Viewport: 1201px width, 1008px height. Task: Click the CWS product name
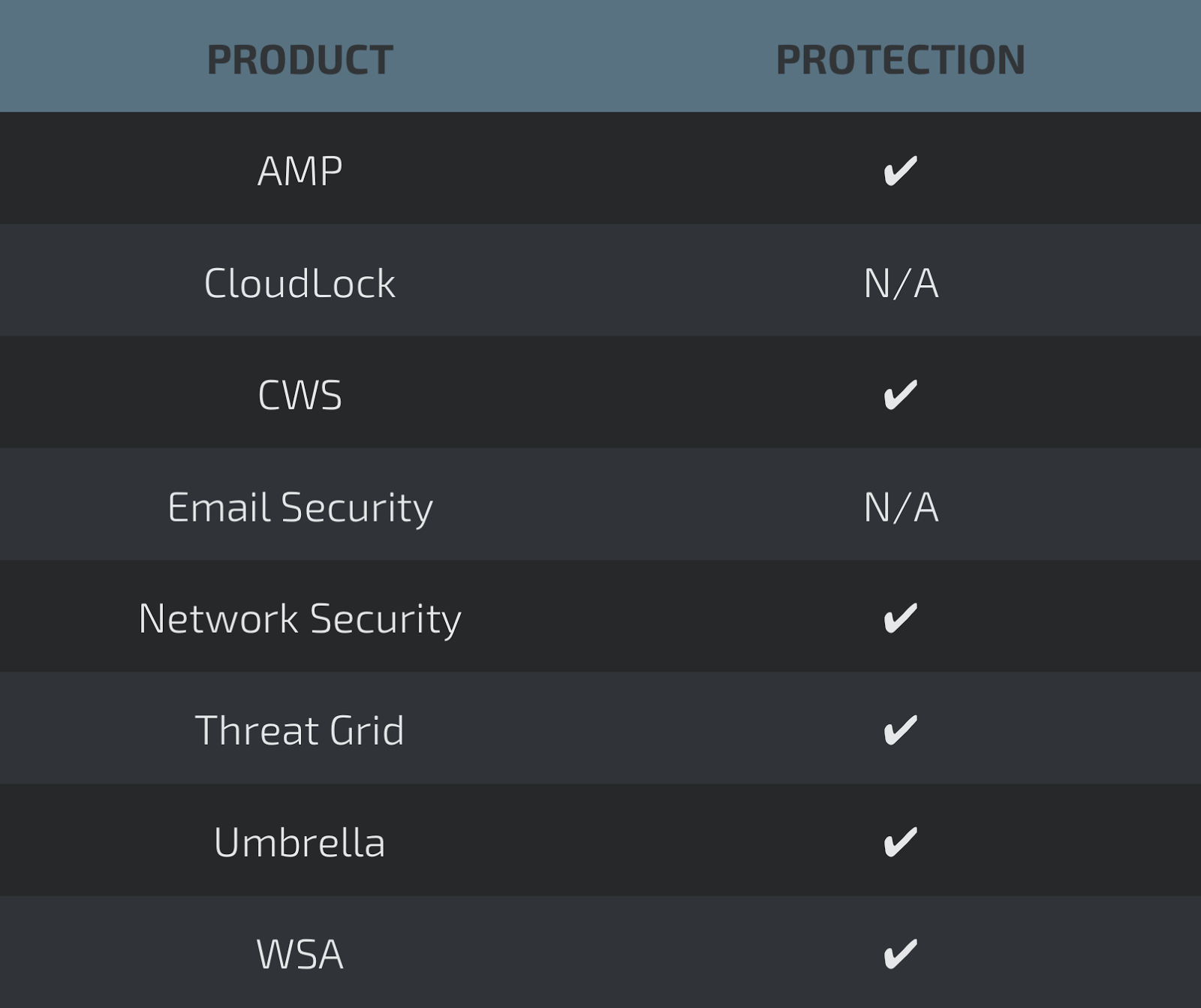pos(299,396)
